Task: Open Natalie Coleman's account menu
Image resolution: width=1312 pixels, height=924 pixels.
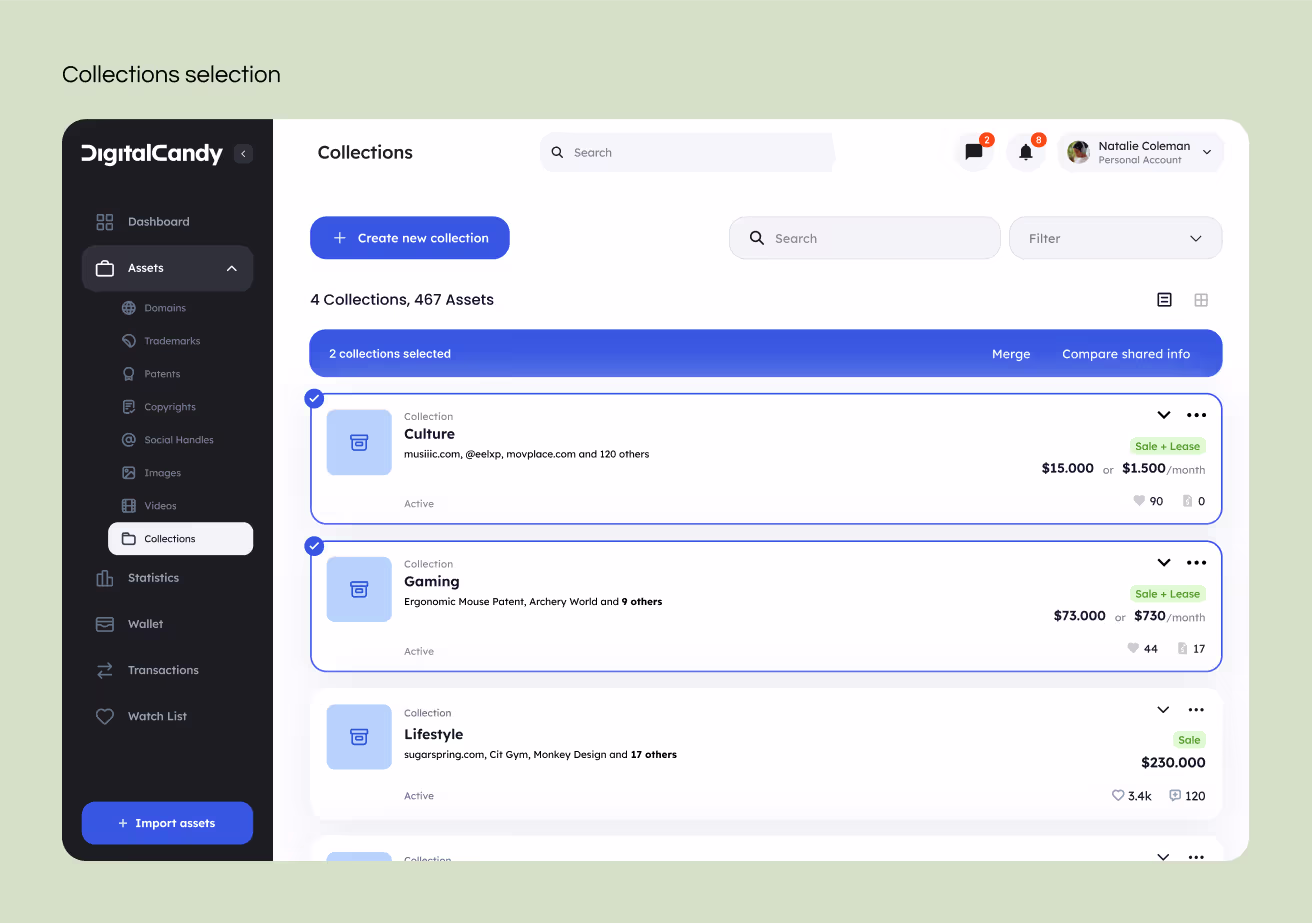Action: click(1140, 151)
